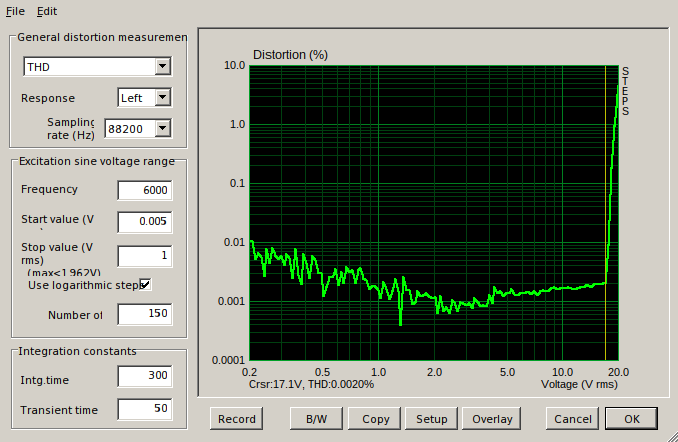The image size is (678, 442).
Task: Click the 10.0 label on the distortion axis
Action: [x=234, y=65]
